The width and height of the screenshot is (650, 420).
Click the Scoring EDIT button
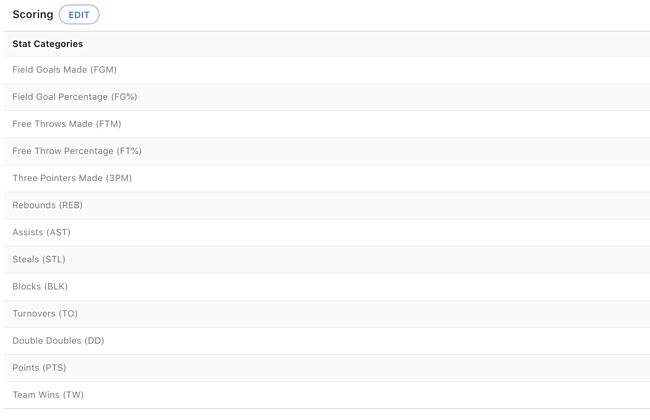click(x=79, y=15)
